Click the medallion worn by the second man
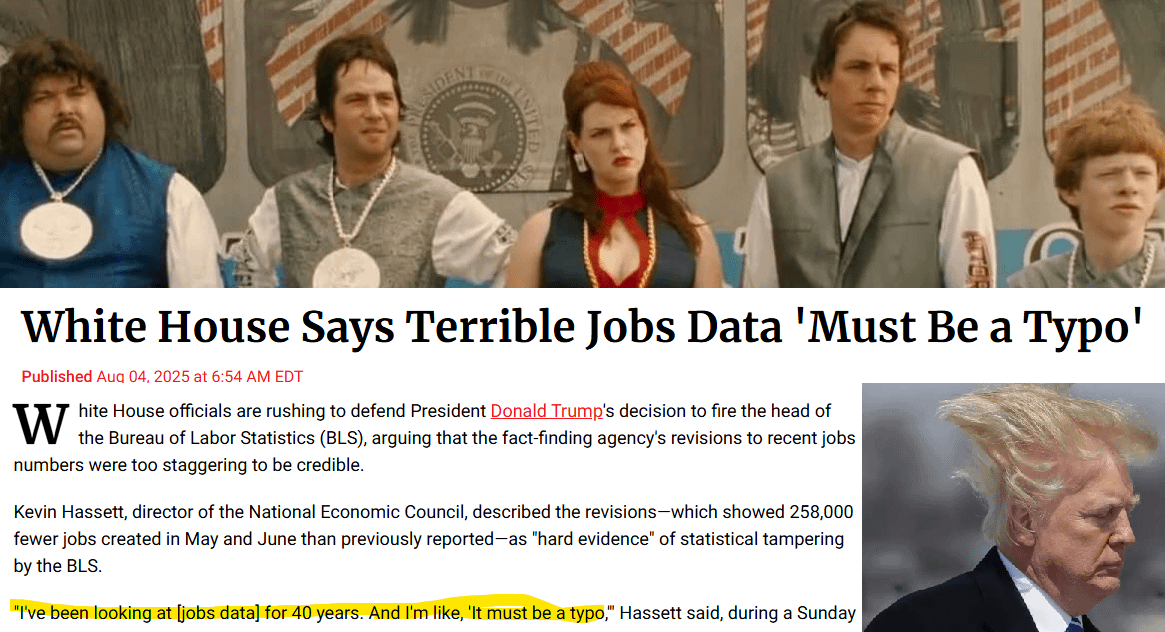 (346, 269)
